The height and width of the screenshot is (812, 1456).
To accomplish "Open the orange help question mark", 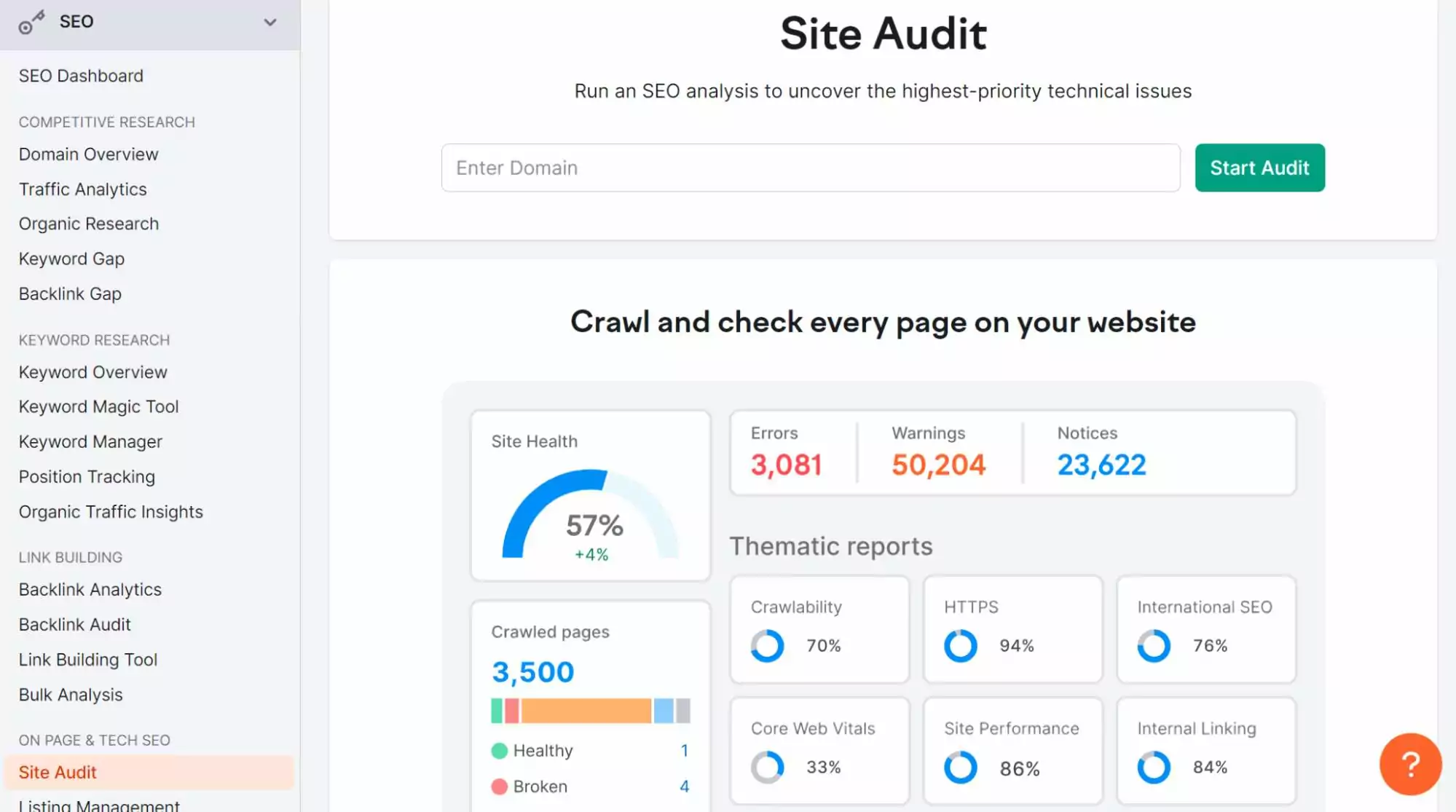I will 1410,764.
